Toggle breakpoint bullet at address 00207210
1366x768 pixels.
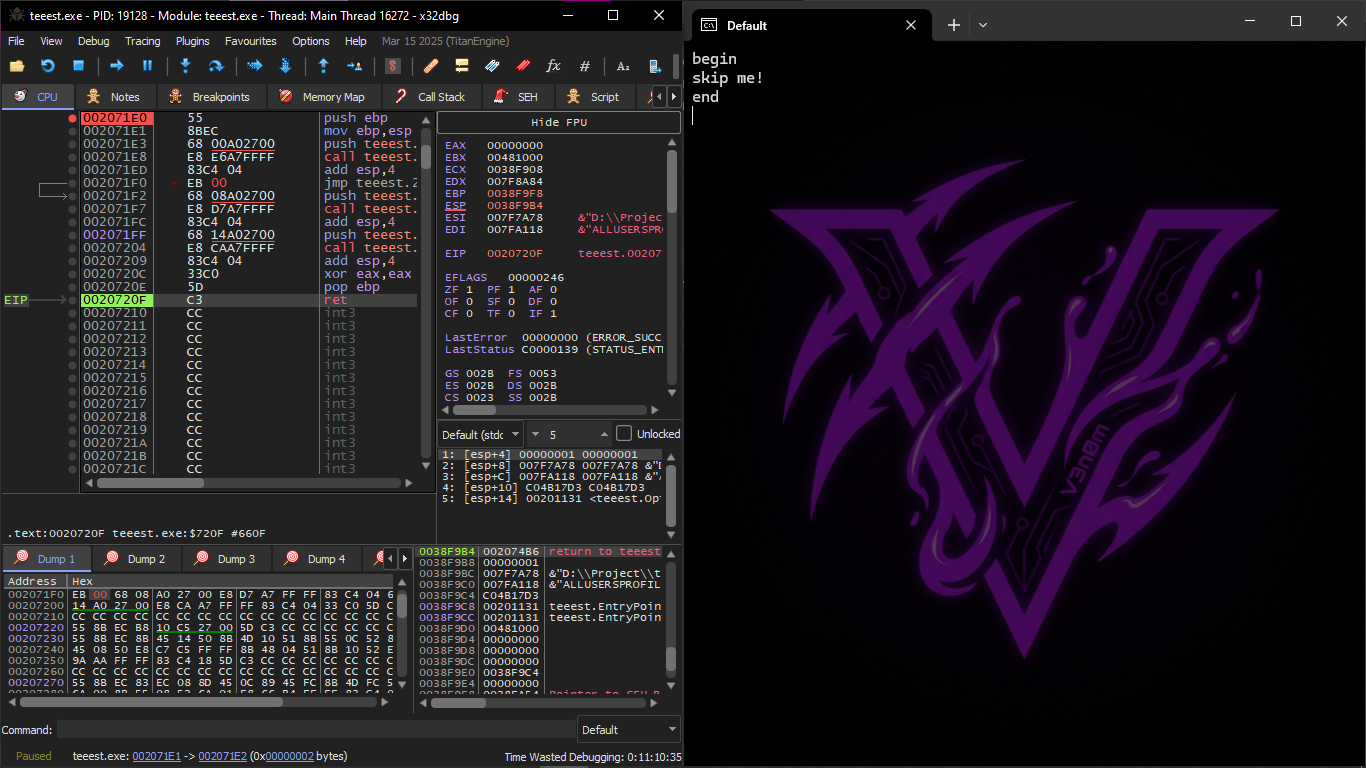[72, 313]
